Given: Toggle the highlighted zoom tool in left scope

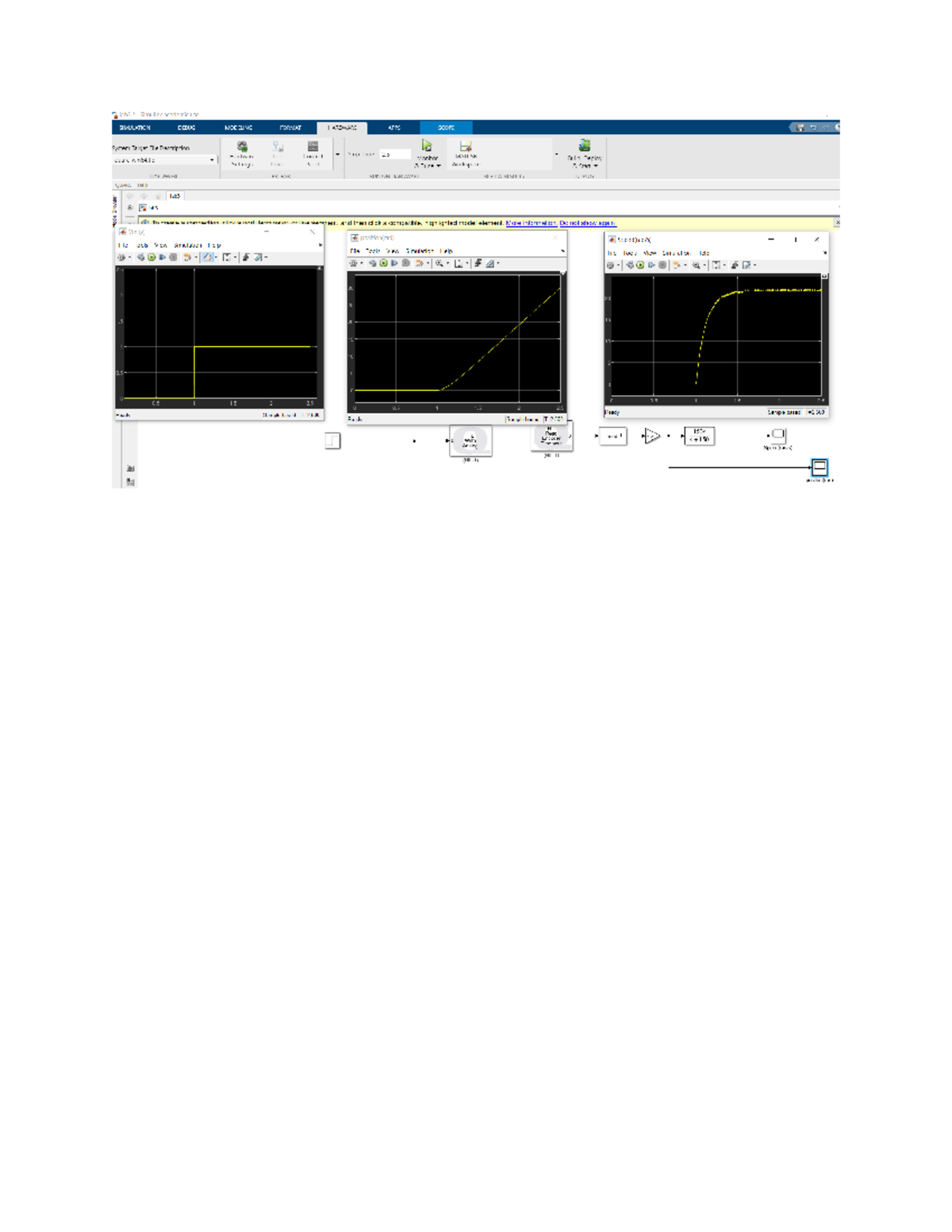Looking at the screenshot, I should tap(207, 257).
